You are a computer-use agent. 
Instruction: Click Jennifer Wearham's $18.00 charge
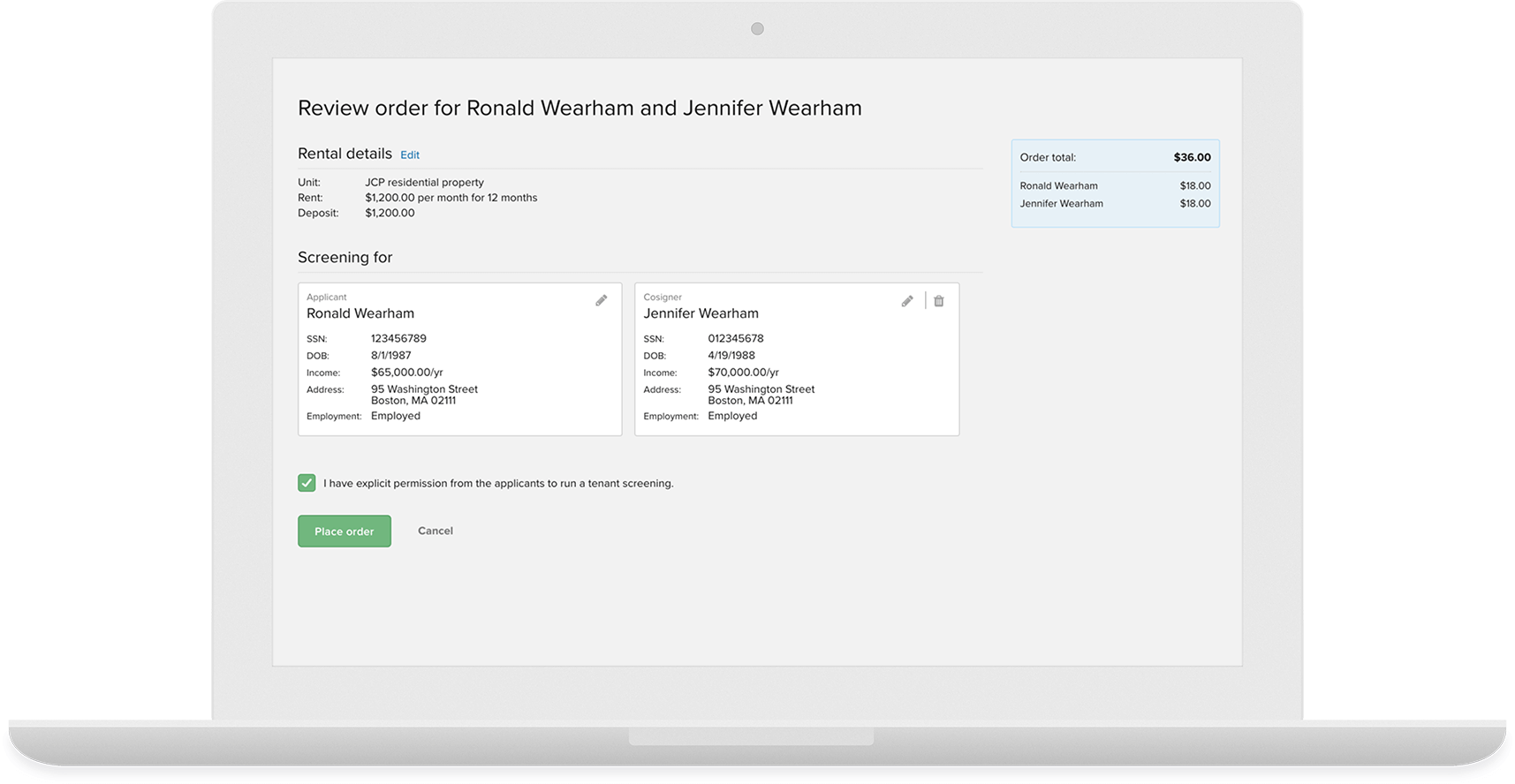(1195, 203)
